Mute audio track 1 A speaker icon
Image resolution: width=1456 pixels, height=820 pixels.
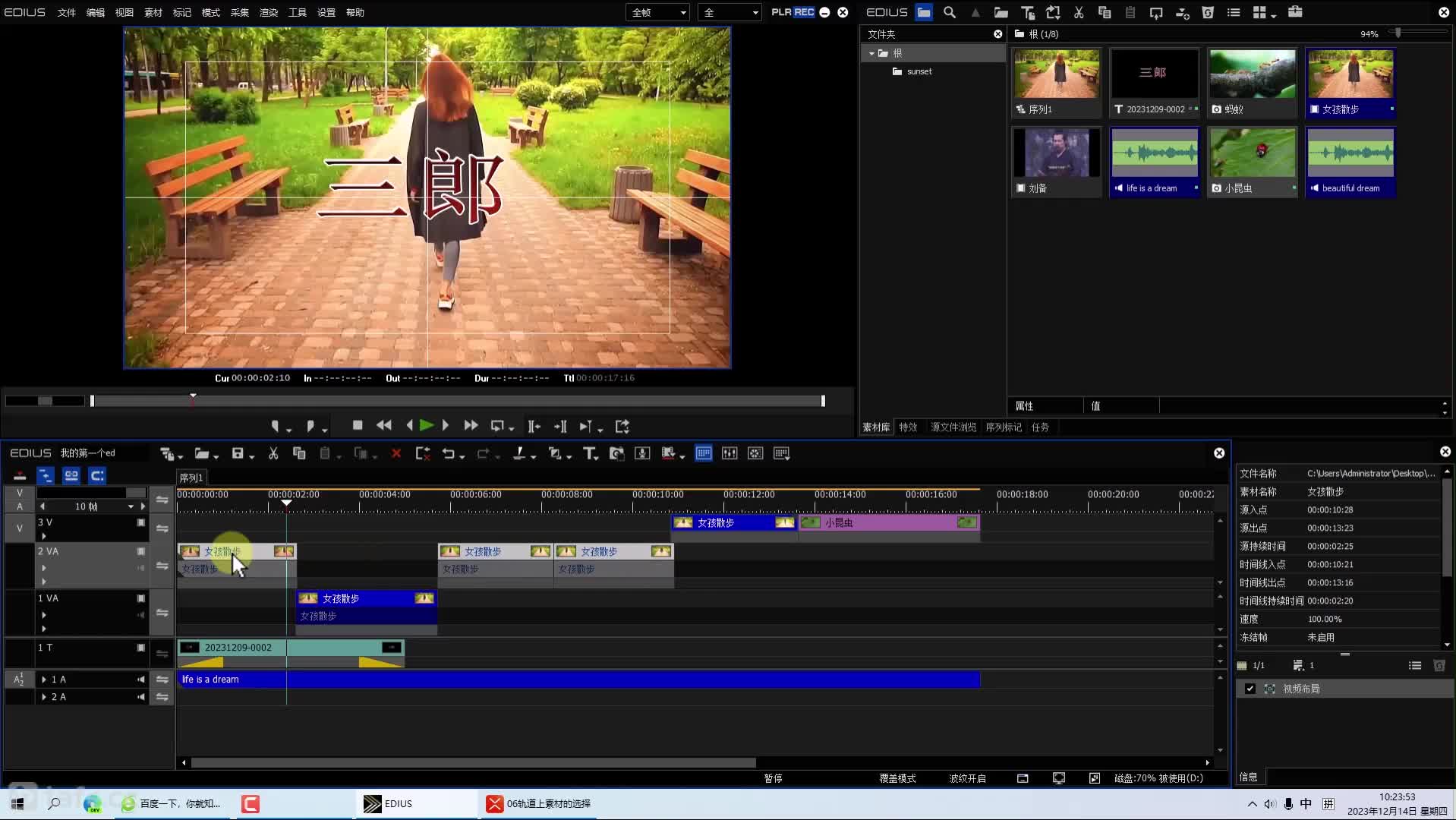point(140,680)
